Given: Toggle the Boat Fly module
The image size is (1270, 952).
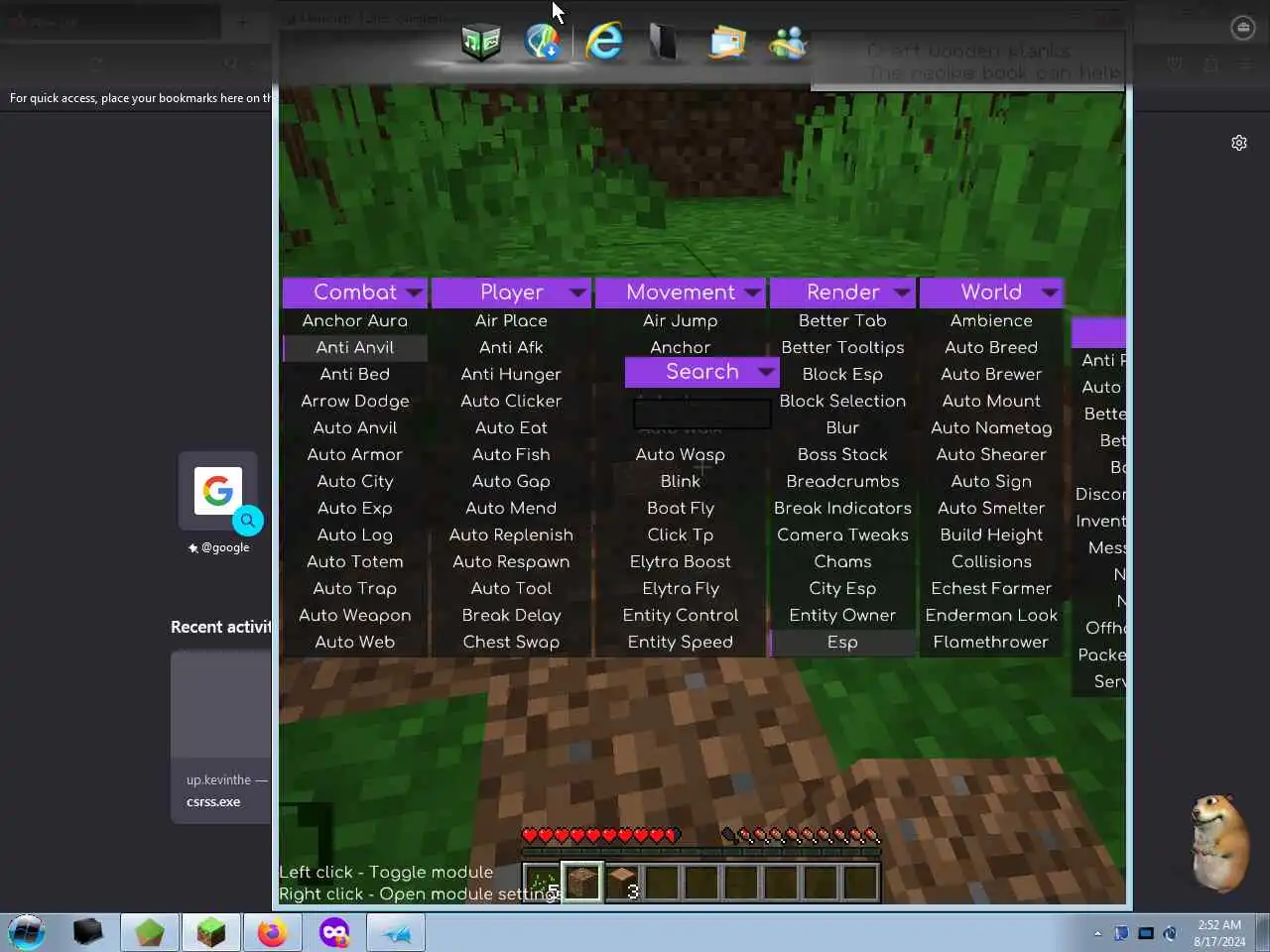Looking at the screenshot, I should coord(681,508).
